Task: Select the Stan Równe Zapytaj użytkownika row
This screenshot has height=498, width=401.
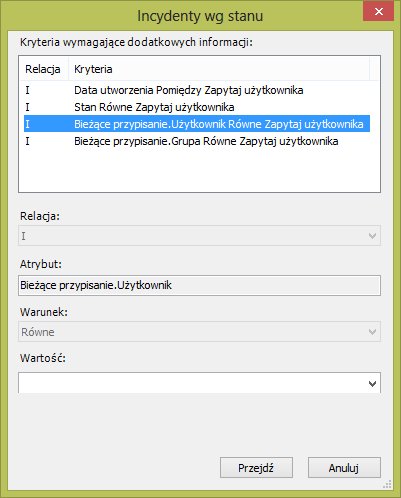Action: click(x=197, y=107)
